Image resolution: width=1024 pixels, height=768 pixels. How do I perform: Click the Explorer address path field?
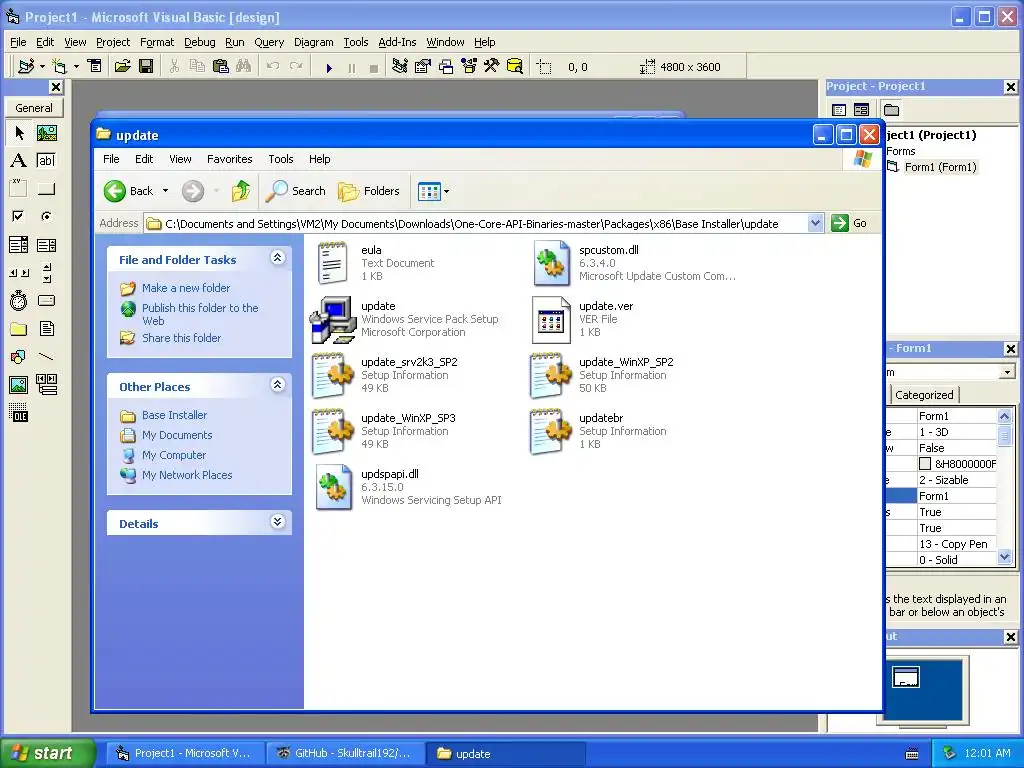476,223
